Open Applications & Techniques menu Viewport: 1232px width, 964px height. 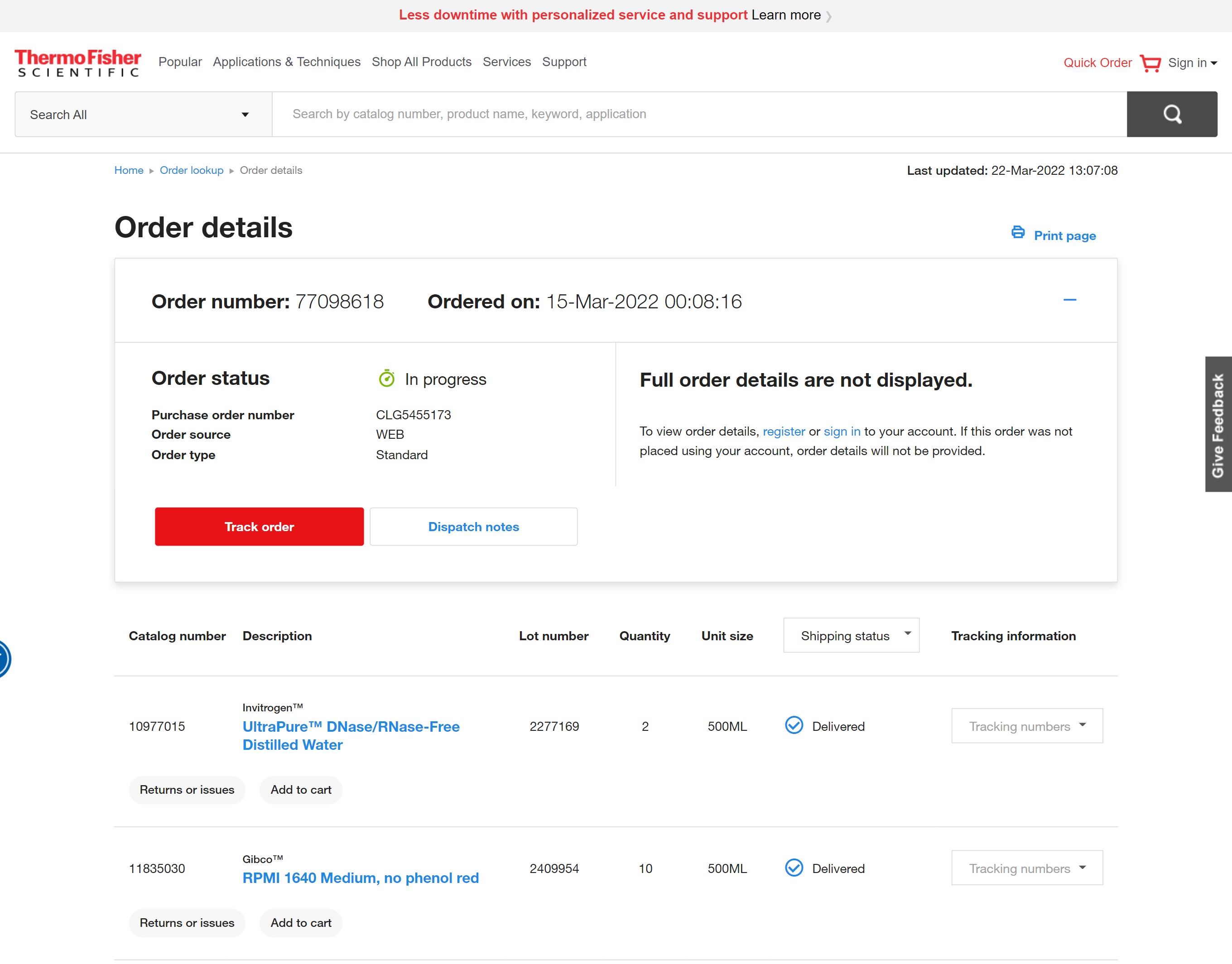click(286, 62)
